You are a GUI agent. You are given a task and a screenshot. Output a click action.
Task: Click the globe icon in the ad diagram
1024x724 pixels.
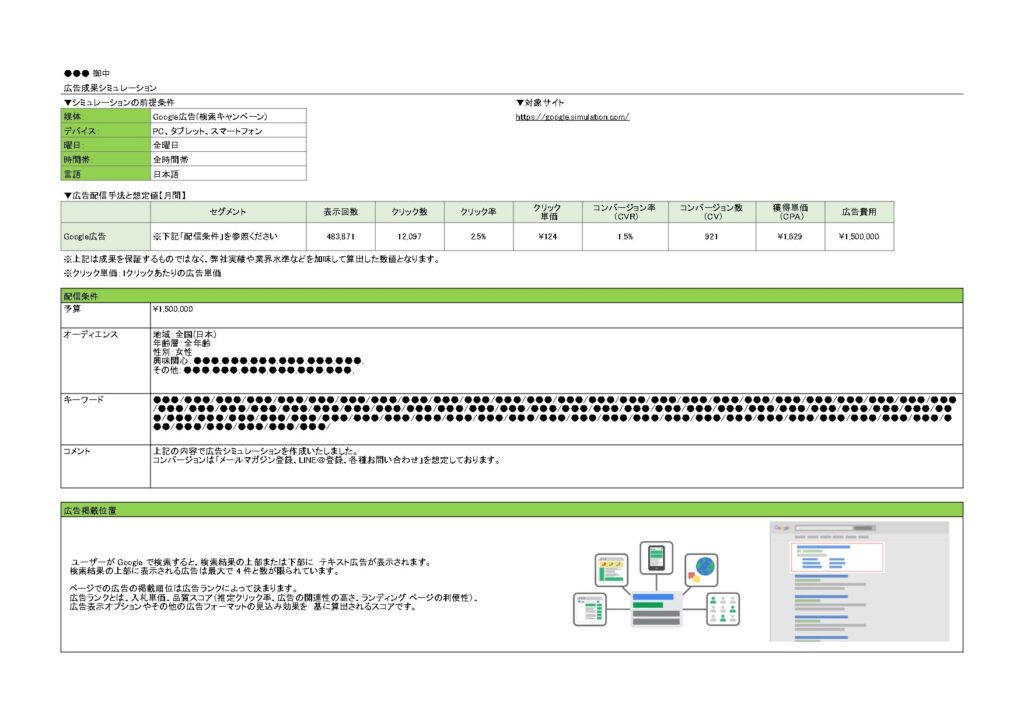701,569
